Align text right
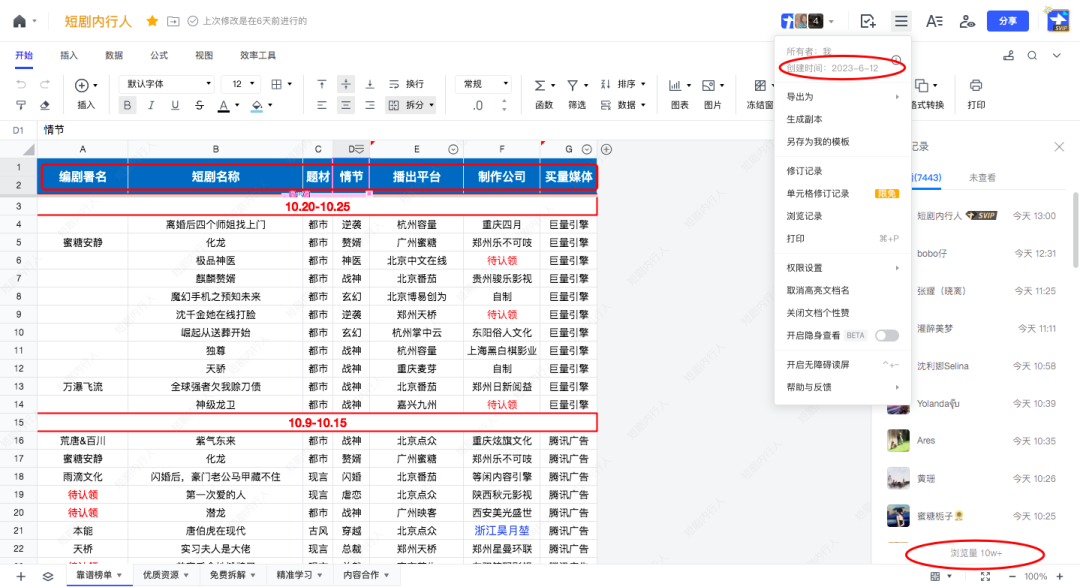 point(370,105)
